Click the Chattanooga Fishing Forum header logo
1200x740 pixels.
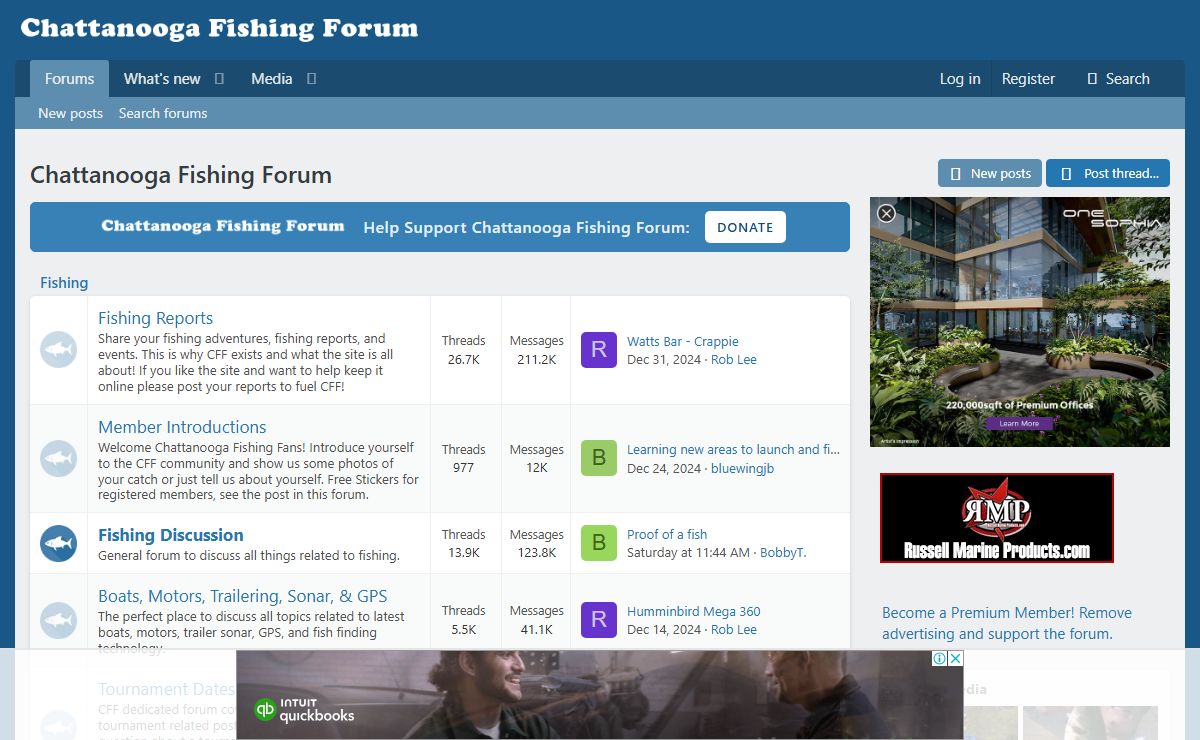click(x=219, y=28)
